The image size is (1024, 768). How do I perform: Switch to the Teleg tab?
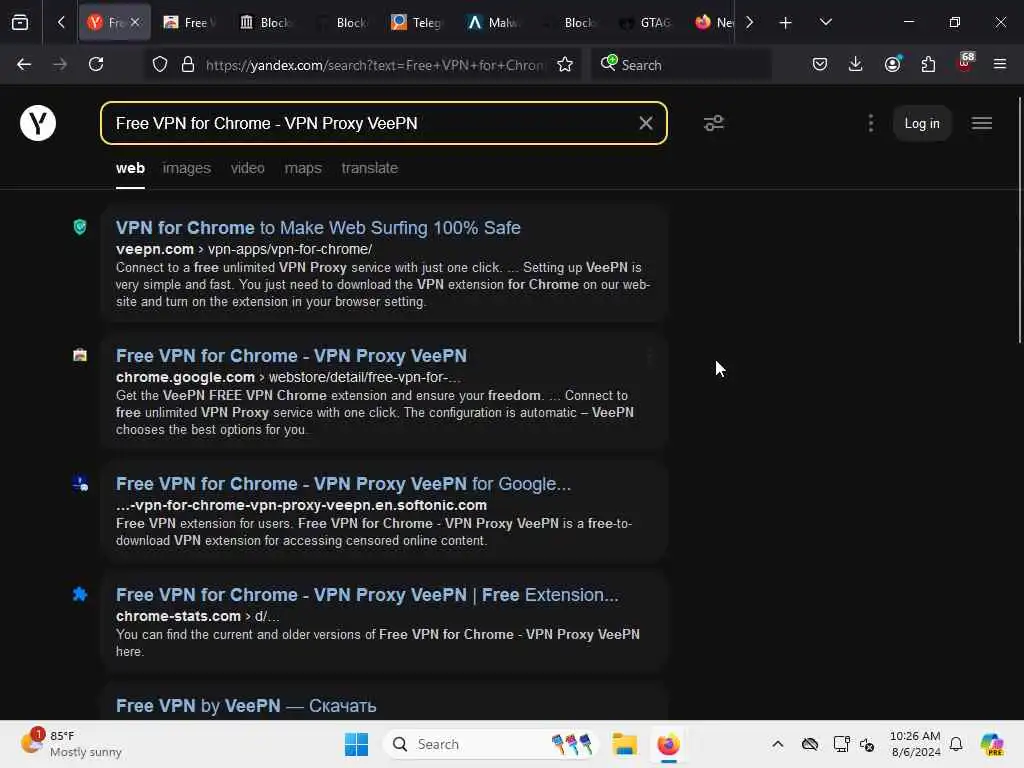pos(416,23)
